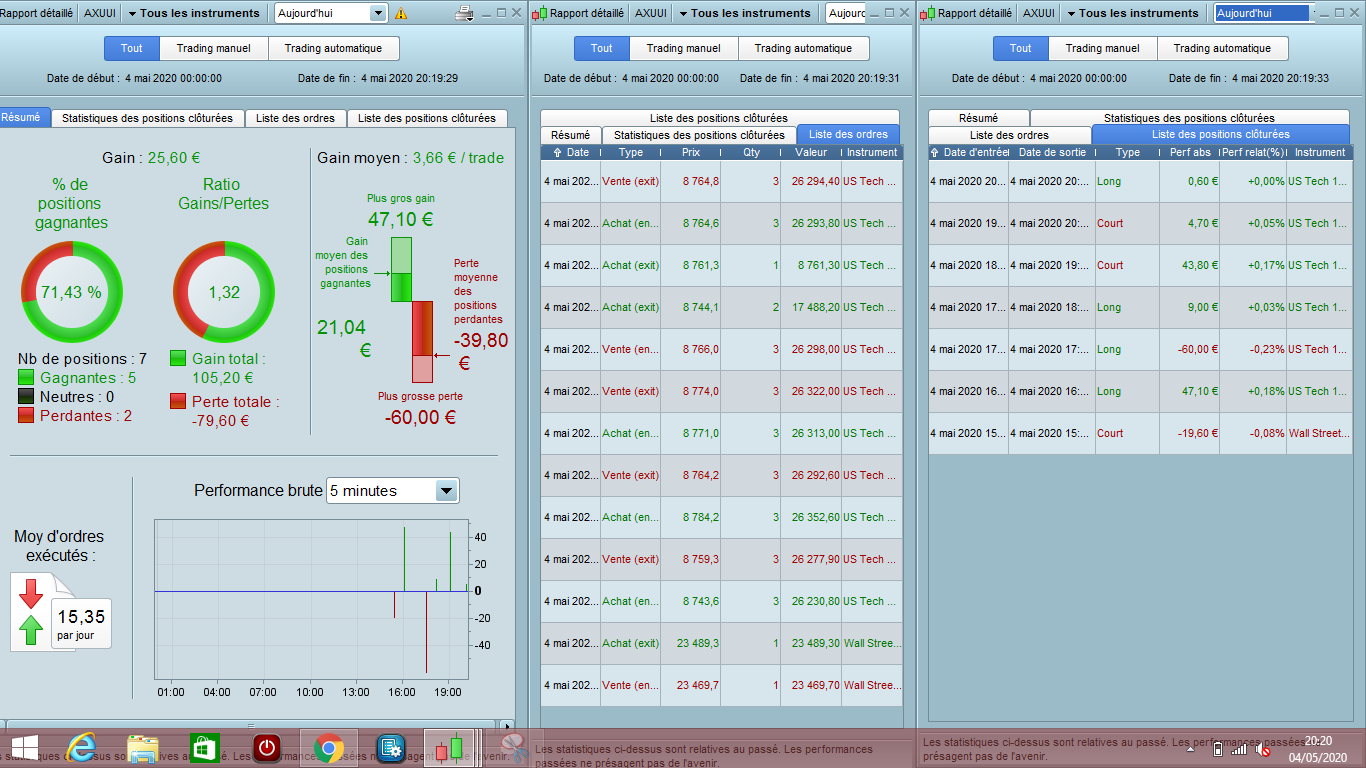
Task: Click the sort arrow in the orders Date header
Action: 557,152
